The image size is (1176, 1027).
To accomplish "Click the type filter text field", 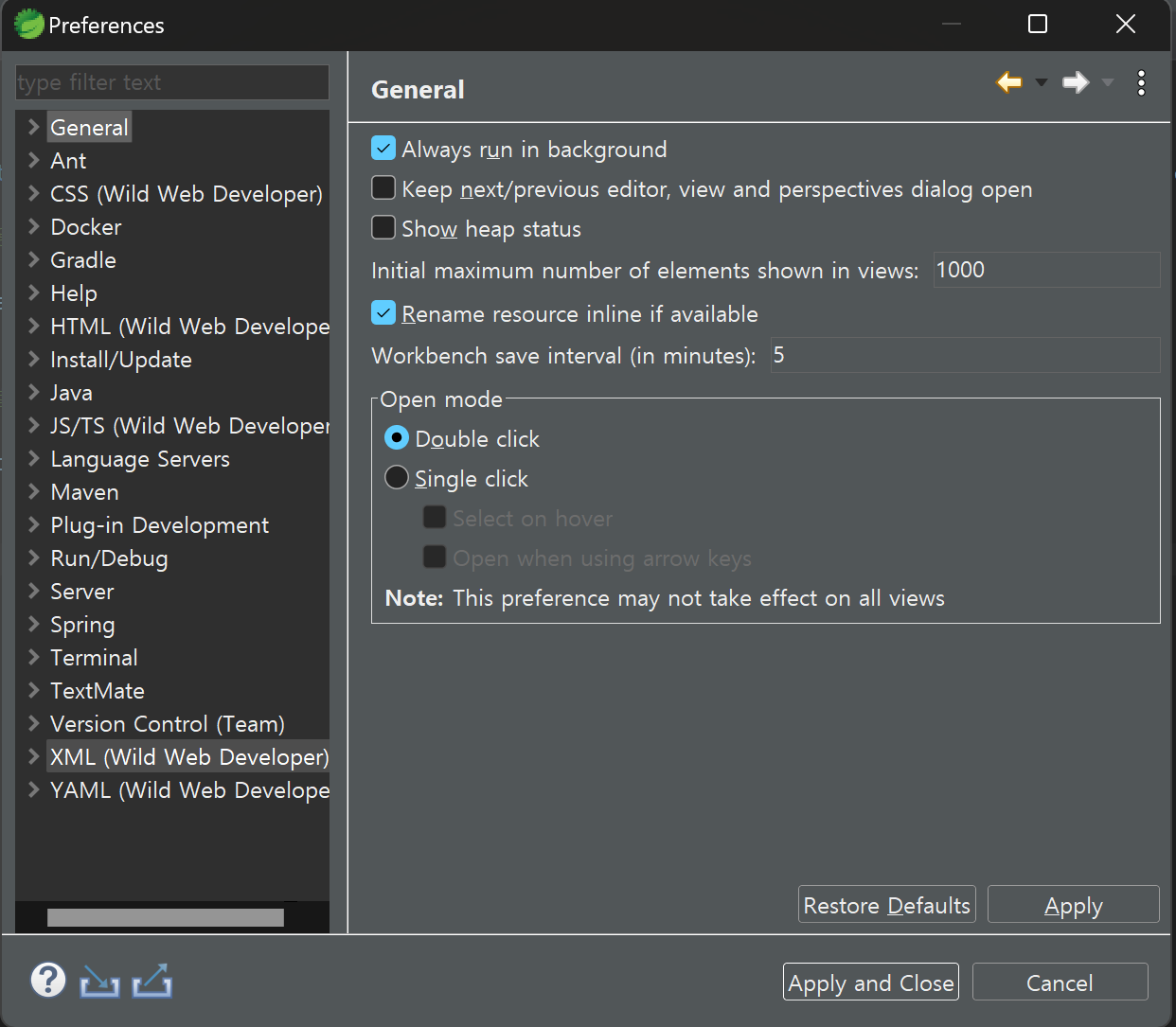I will (x=172, y=82).
